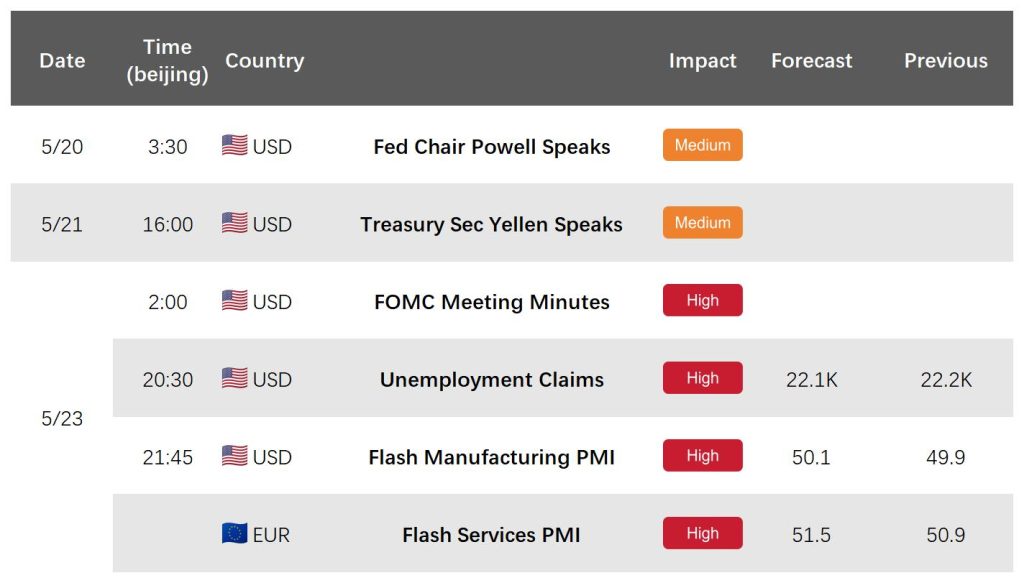The image size is (1024, 583).
Task: Select the US flag for FOMC Meeting Minutes
Action: 234,300
